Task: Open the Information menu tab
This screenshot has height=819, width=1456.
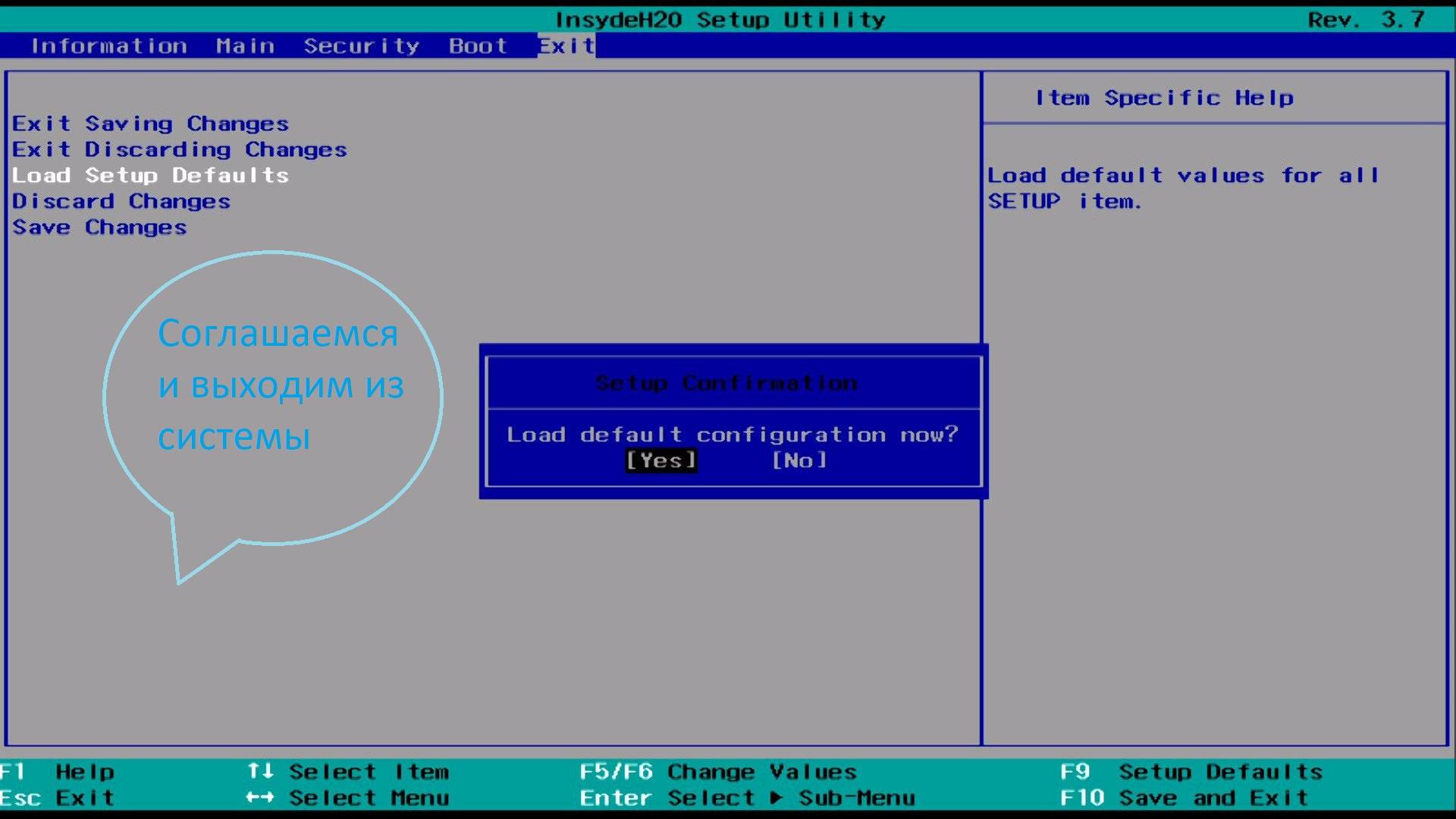Action: click(x=108, y=46)
